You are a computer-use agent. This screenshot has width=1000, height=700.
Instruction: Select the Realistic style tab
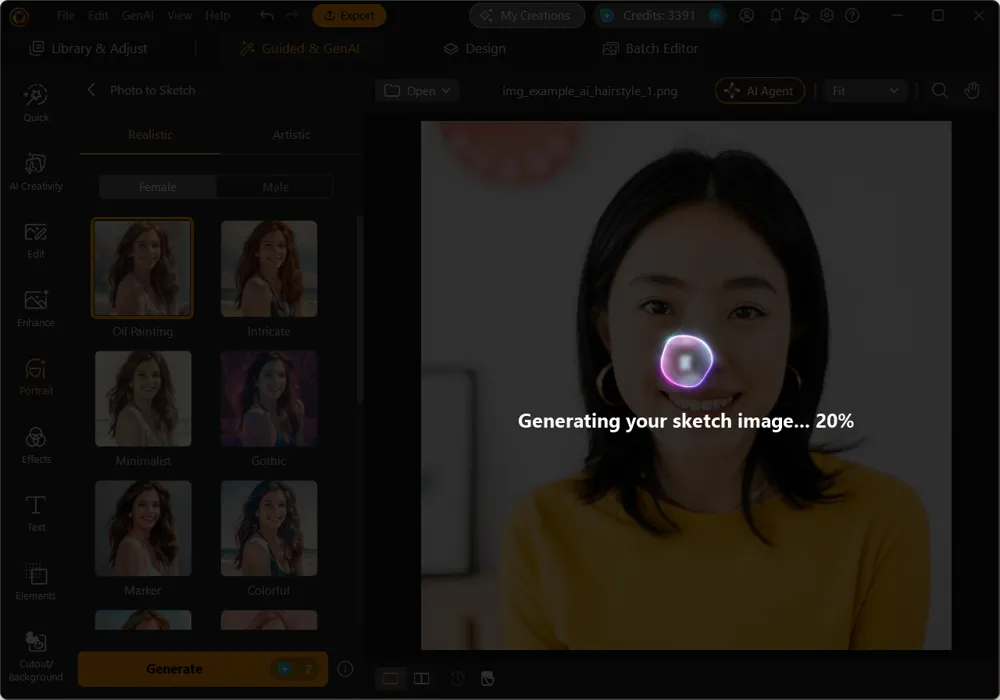[150, 135]
